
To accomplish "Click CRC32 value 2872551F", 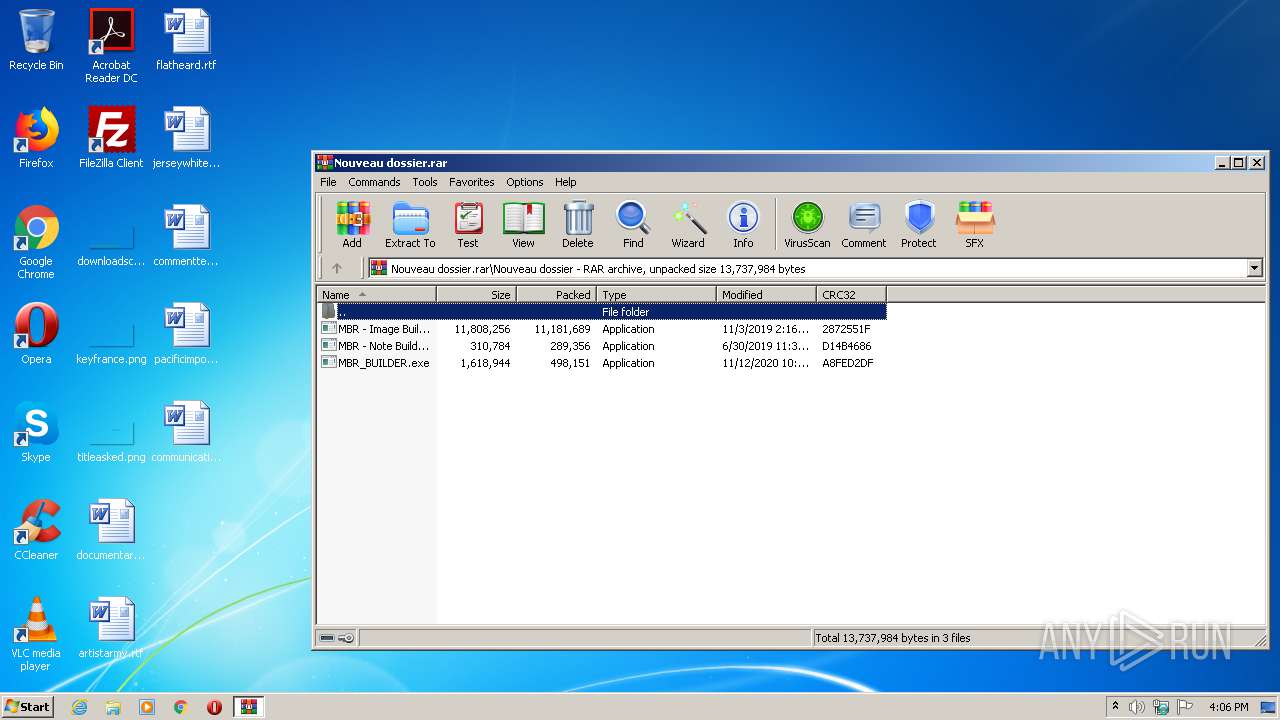I will tap(846, 329).
